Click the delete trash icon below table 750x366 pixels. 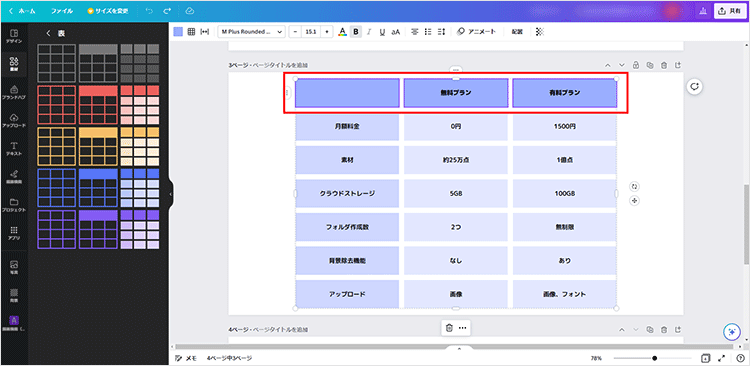click(x=449, y=328)
